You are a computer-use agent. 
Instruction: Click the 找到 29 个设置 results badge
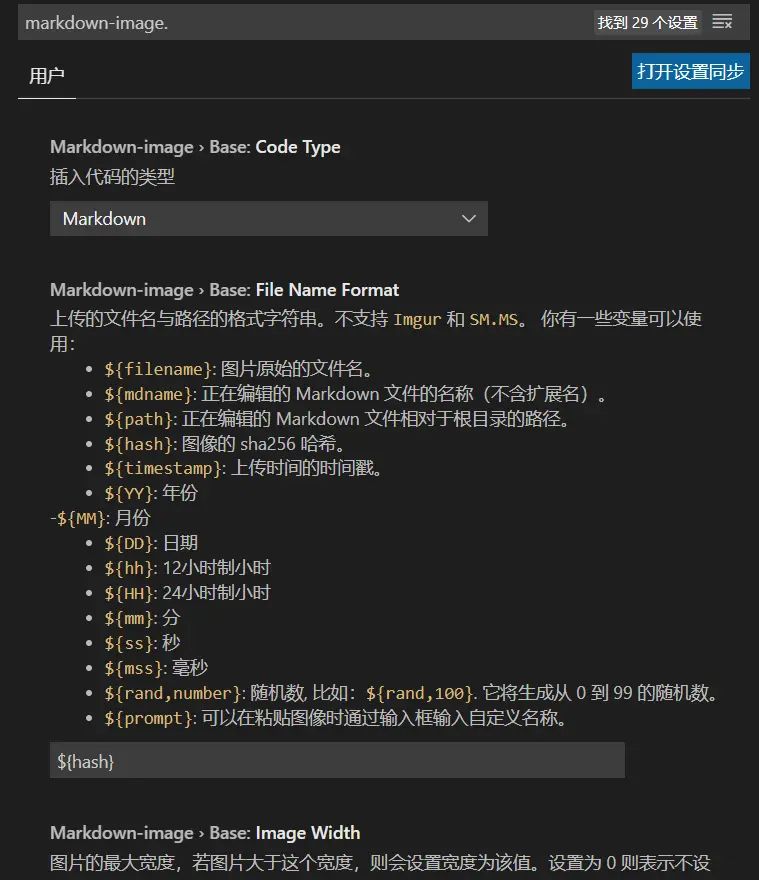(647, 22)
